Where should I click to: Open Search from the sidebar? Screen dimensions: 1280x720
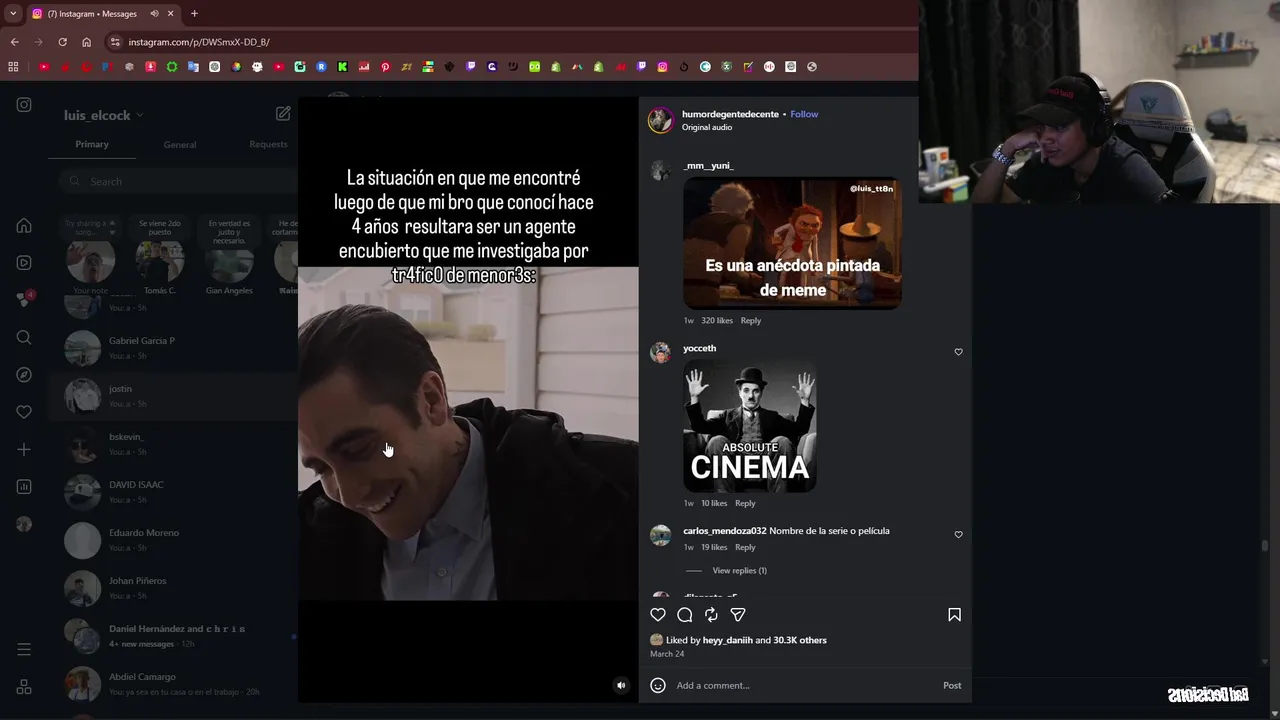24,338
